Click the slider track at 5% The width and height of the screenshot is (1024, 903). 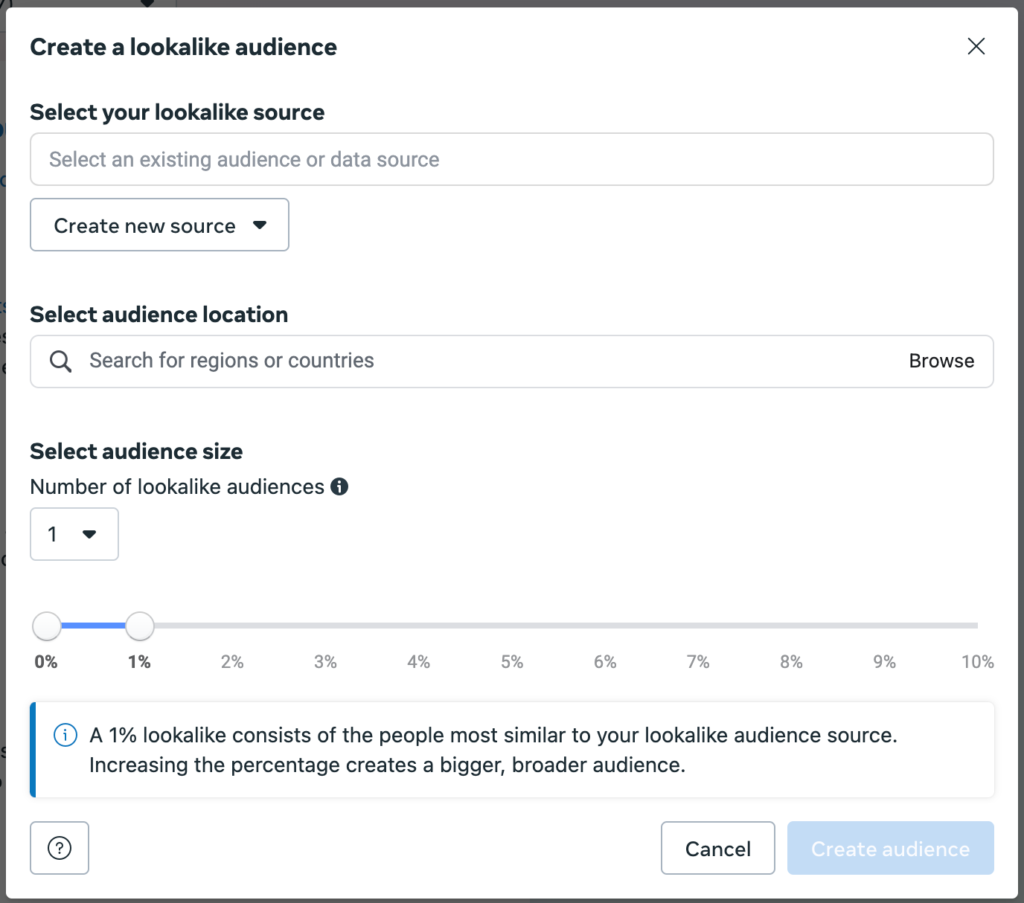click(512, 626)
